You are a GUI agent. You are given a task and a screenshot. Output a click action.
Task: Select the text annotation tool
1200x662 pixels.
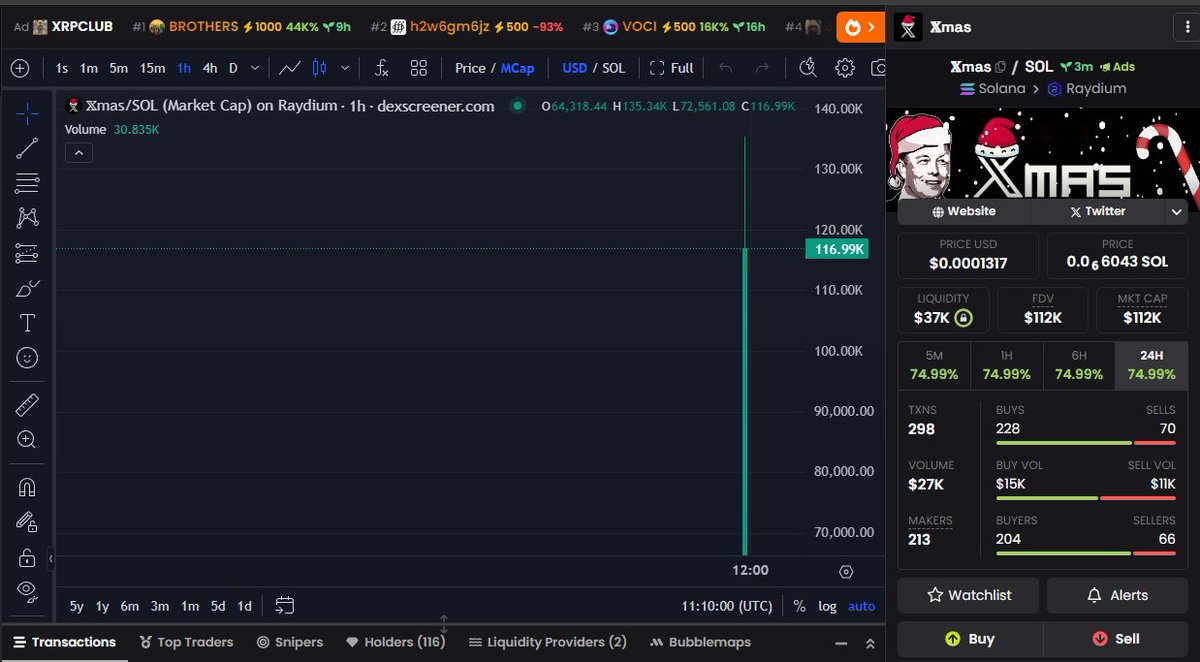(x=27, y=323)
